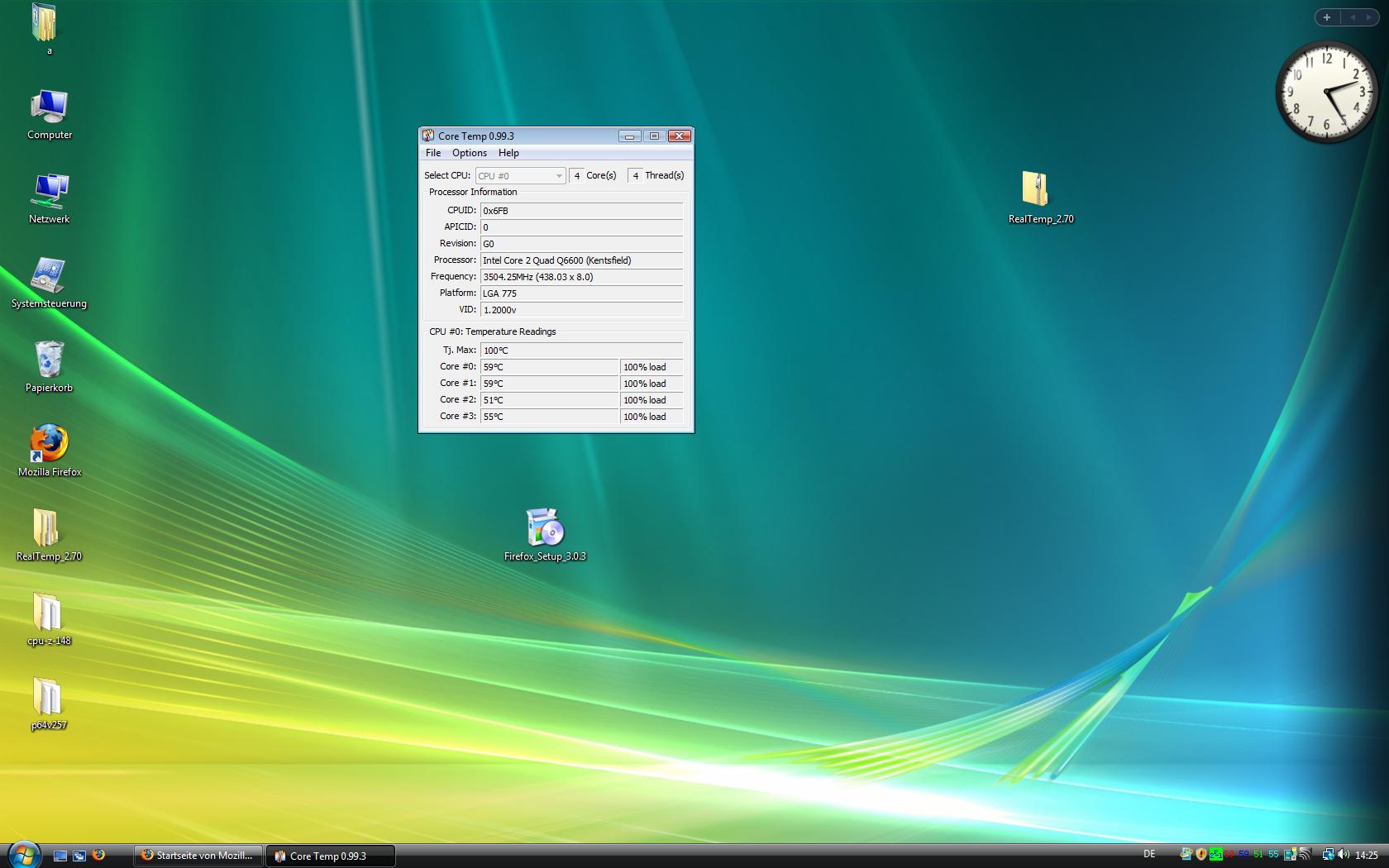Open the Systemsteuerung control panel icon
Screen dimensions: 1389x868
49,276
